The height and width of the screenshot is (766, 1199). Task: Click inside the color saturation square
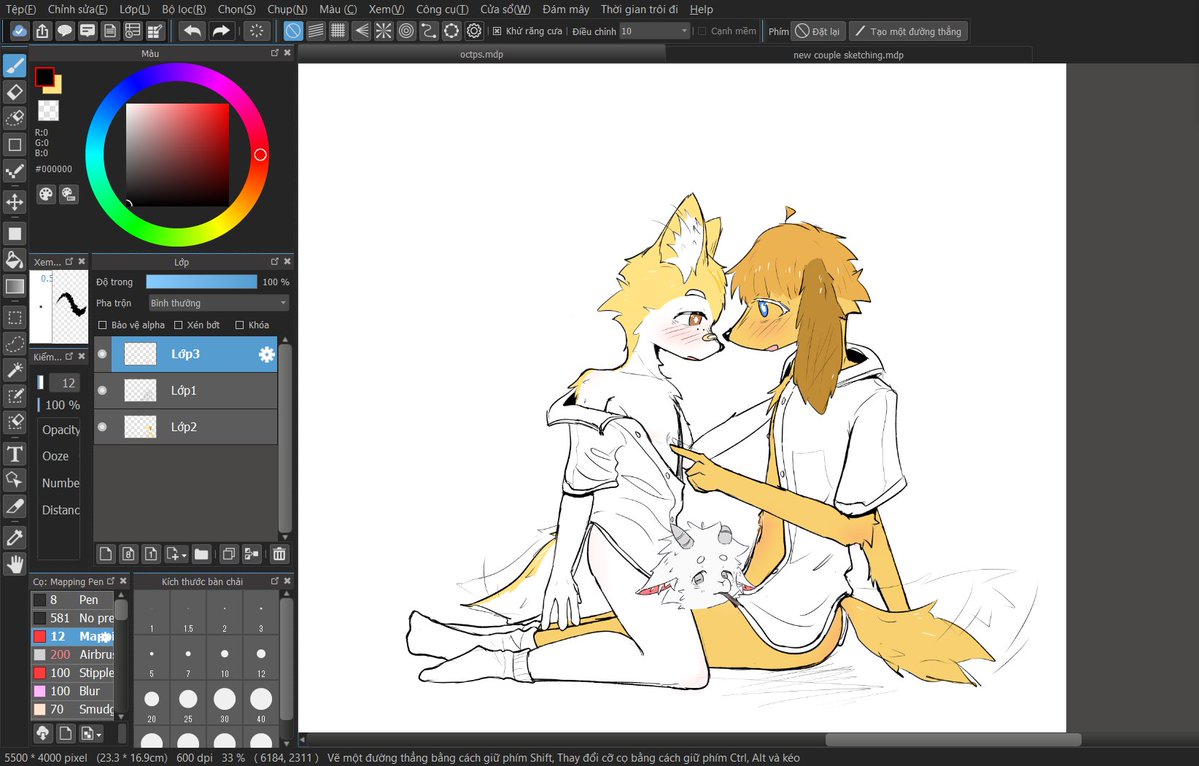click(177, 154)
